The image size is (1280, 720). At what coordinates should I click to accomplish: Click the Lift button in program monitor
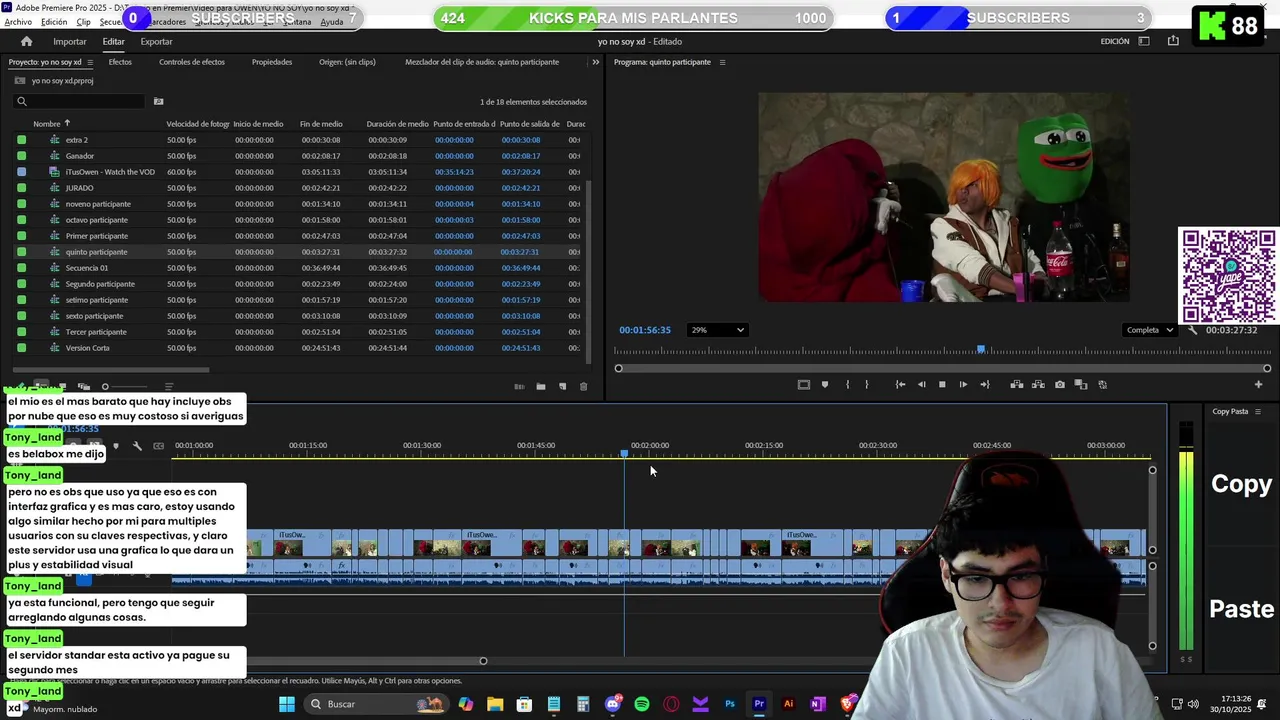[x=1017, y=385]
